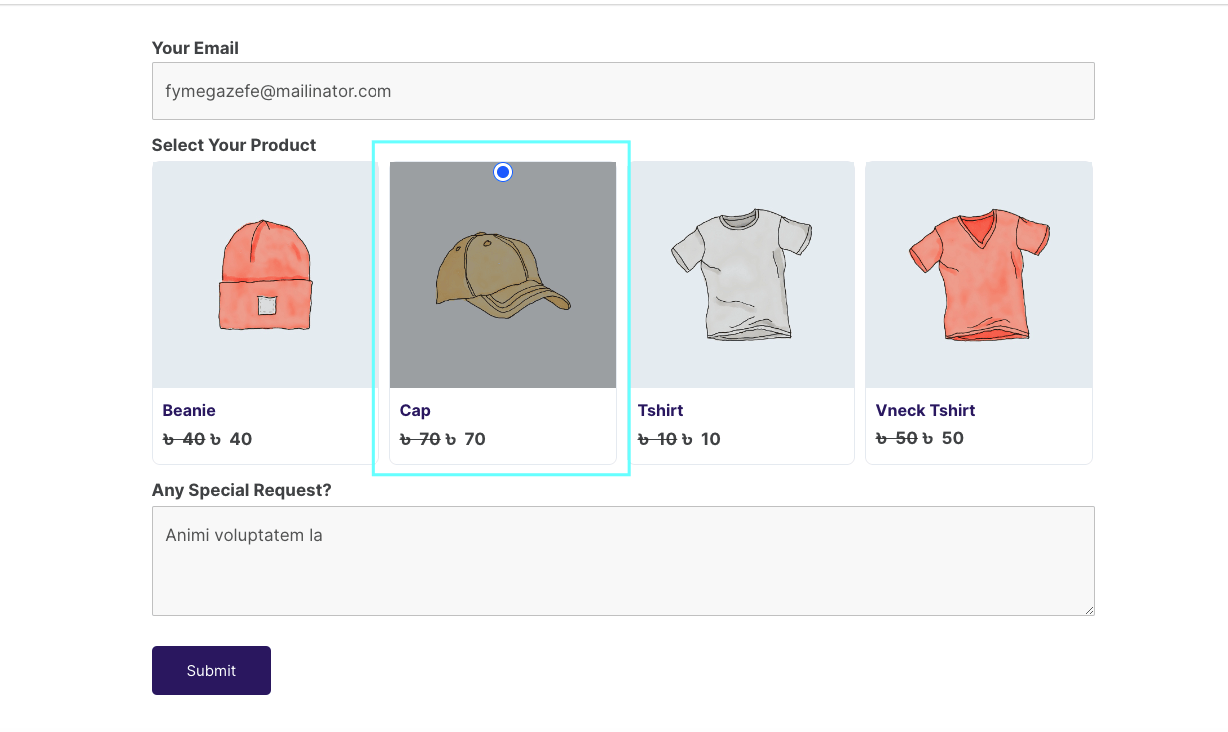Click the struck-through original price under Beanie
The image size is (1228, 732).
pos(184,438)
